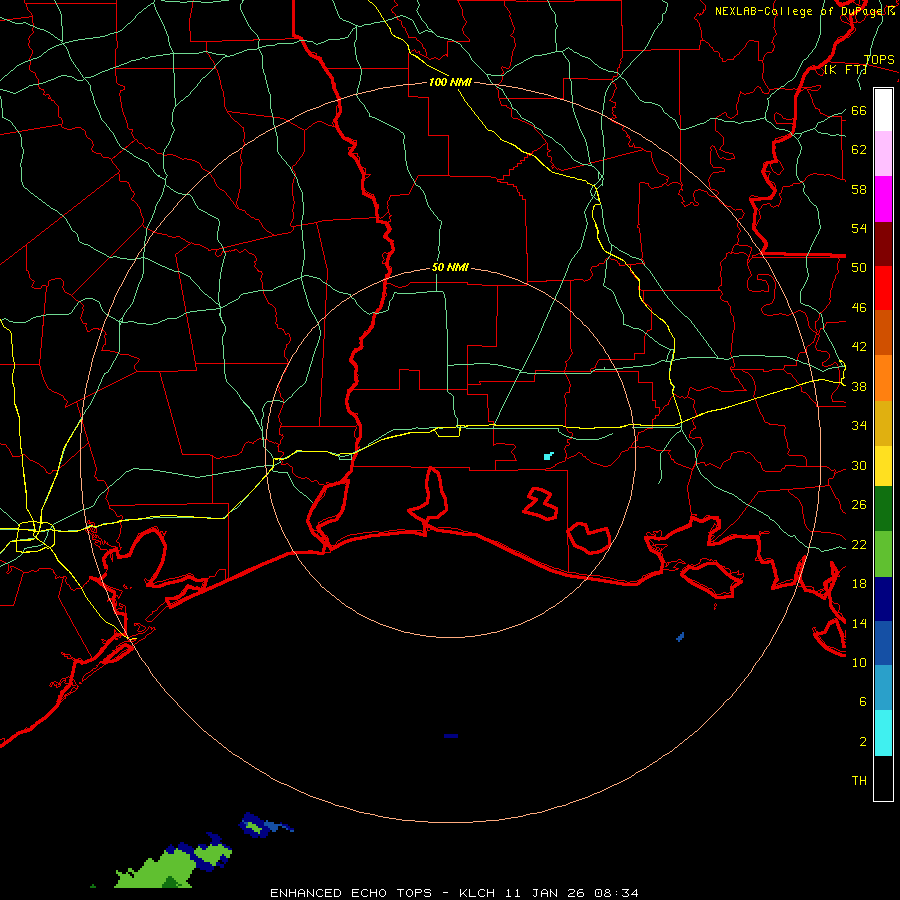Click the legend value 6
Screen dimensions: 900x900
click(x=863, y=702)
